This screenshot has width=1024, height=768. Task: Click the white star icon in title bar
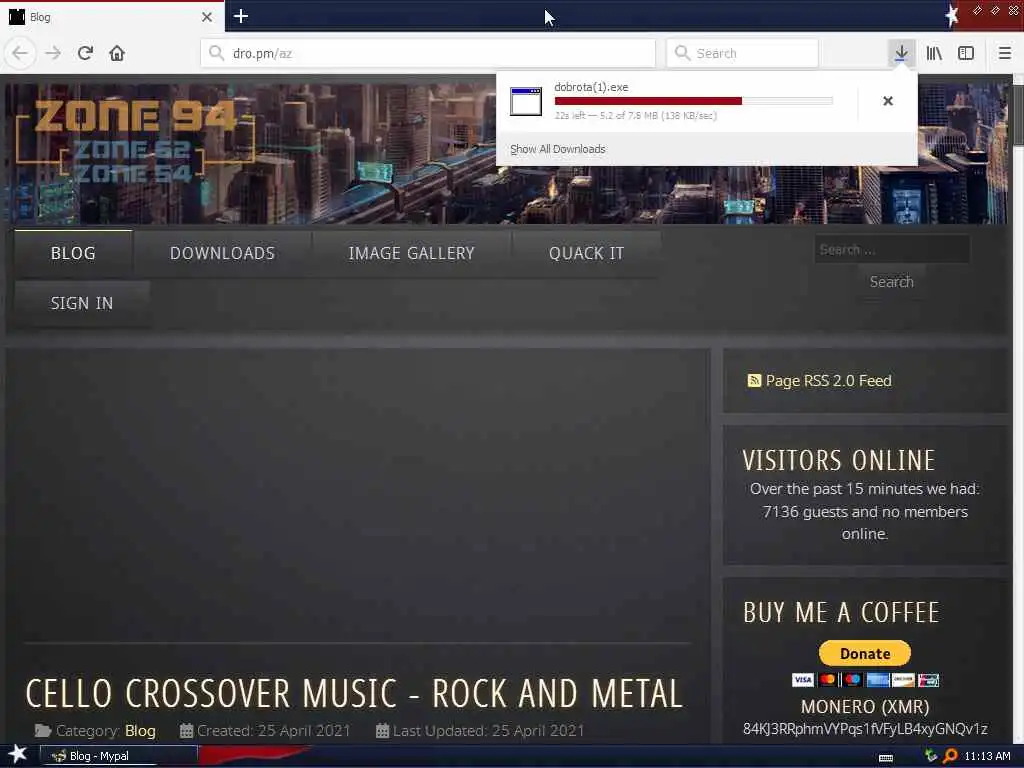[x=952, y=16]
